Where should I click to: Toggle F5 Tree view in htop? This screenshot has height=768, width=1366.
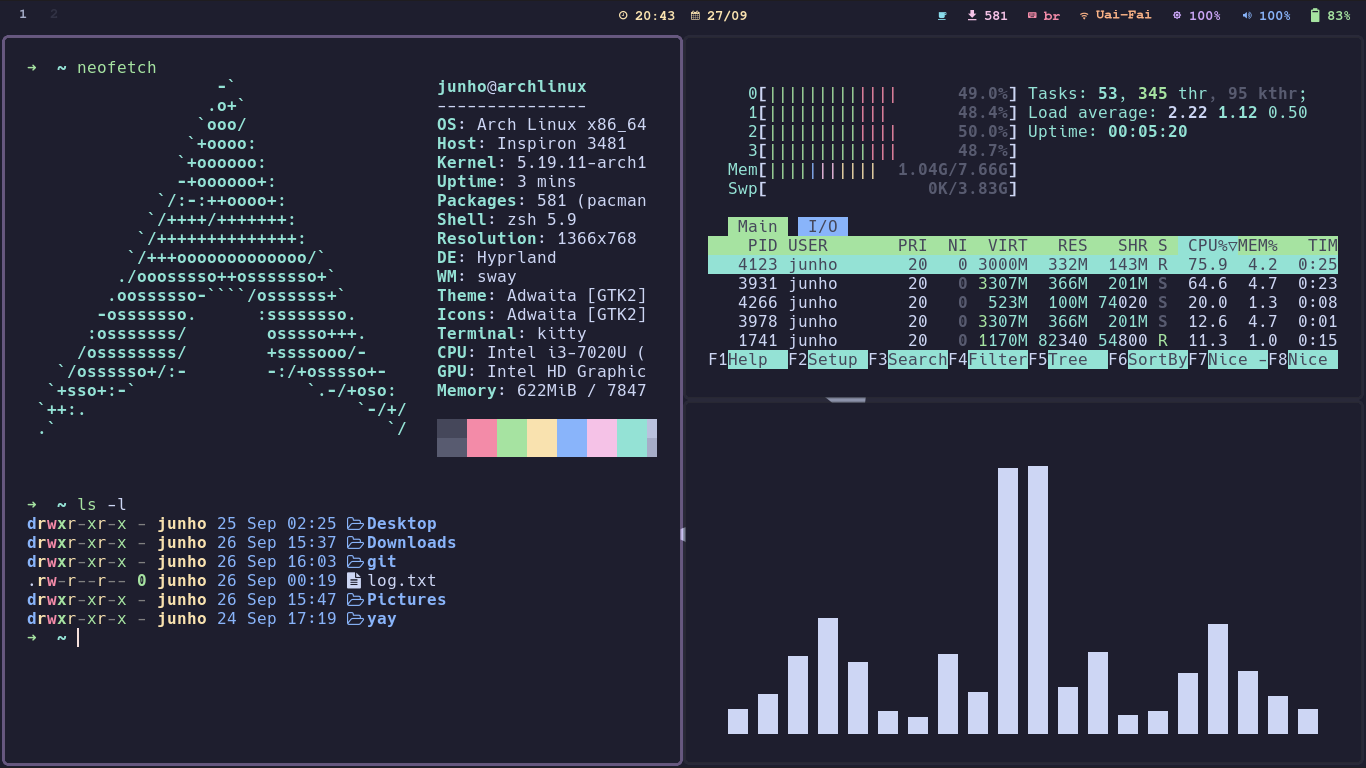pyautogui.click(x=1067, y=360)
